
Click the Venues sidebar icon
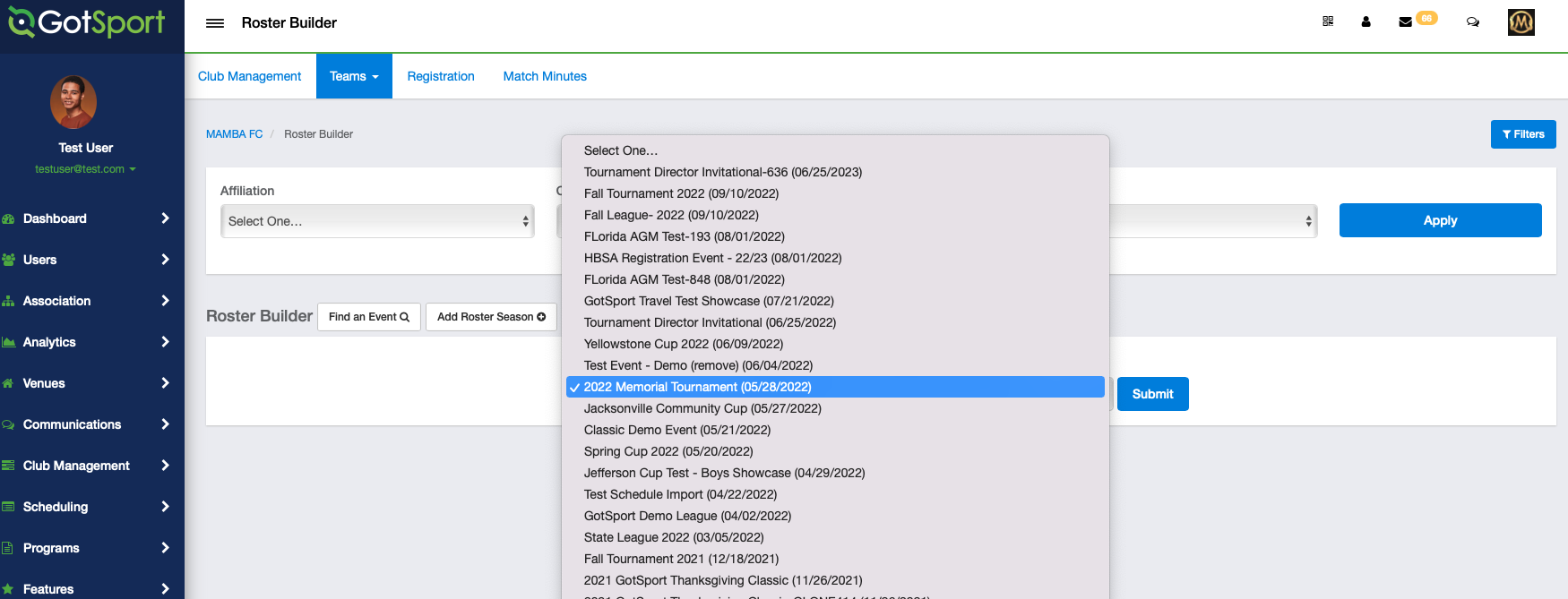coord(9,383)
